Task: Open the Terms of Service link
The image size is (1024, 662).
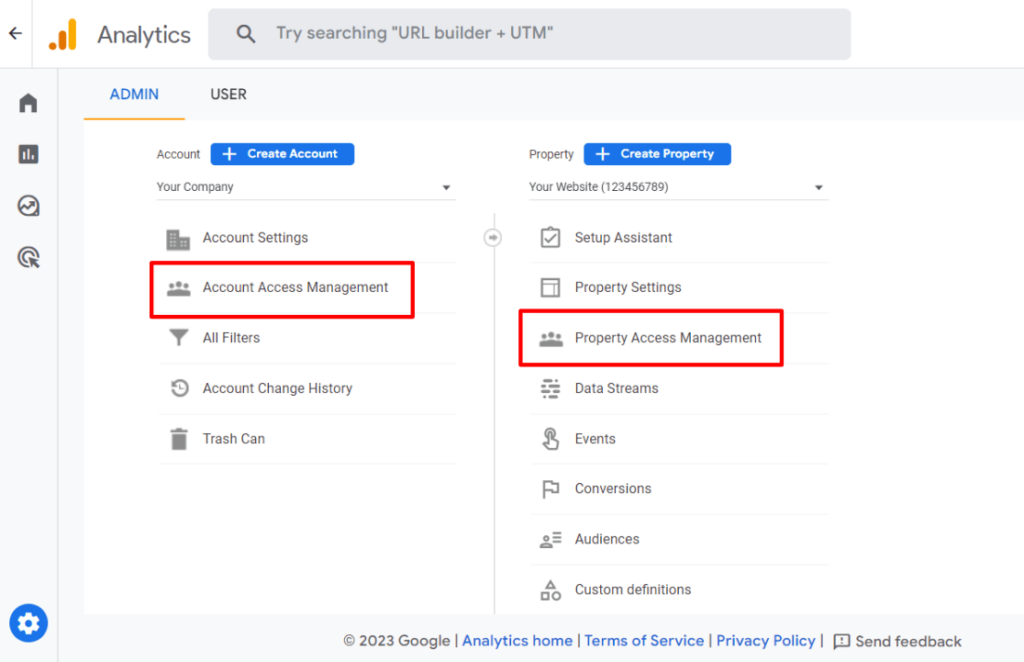Action: coord(644,641)
